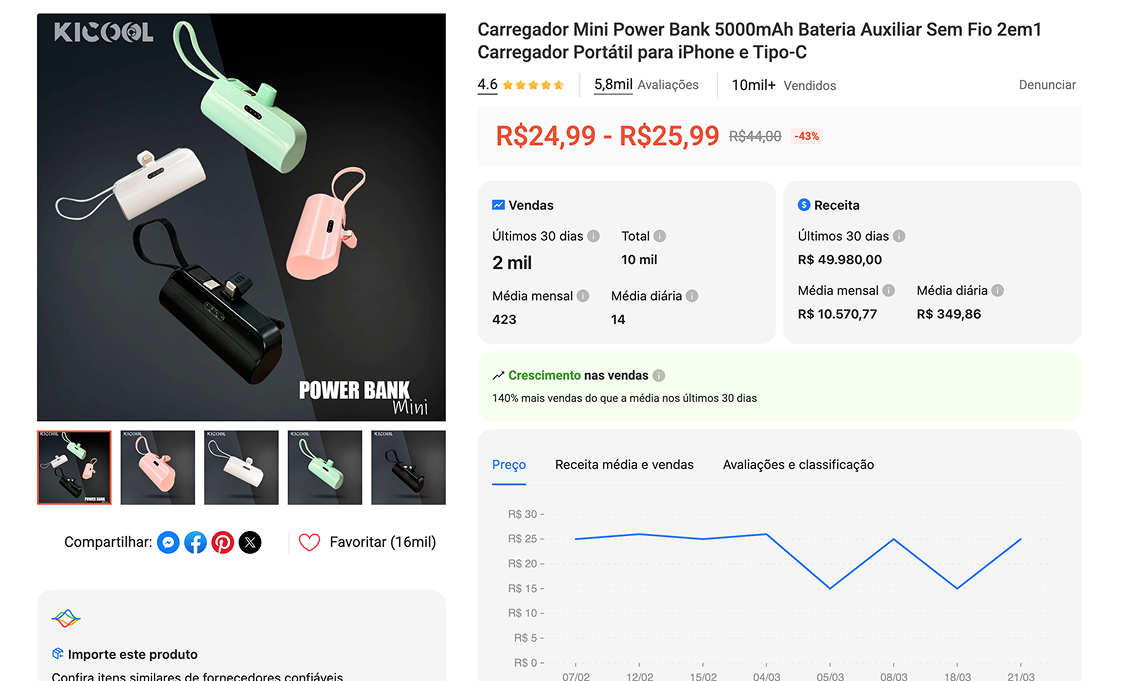
Task: Select the green power bank thumbnail
Action: [x=325, y=467]
